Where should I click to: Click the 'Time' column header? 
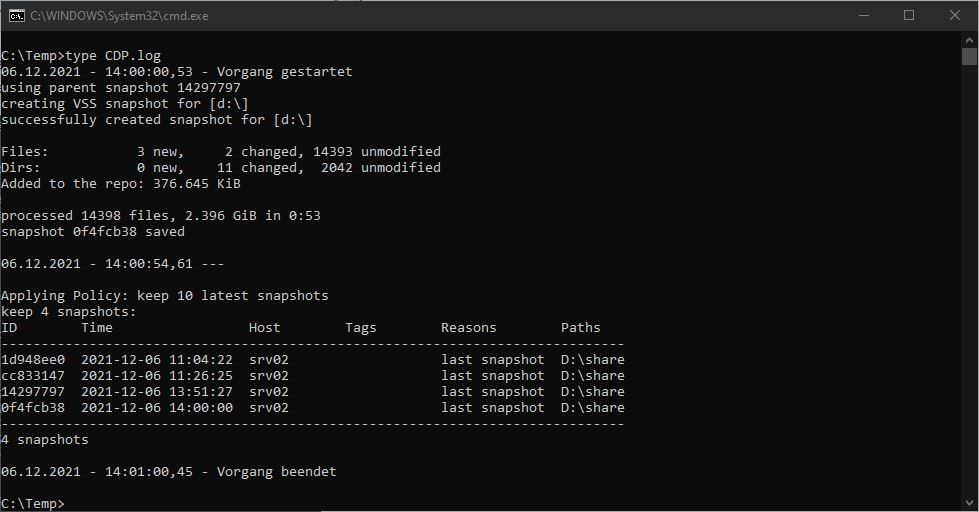click(x=97, y=328)
